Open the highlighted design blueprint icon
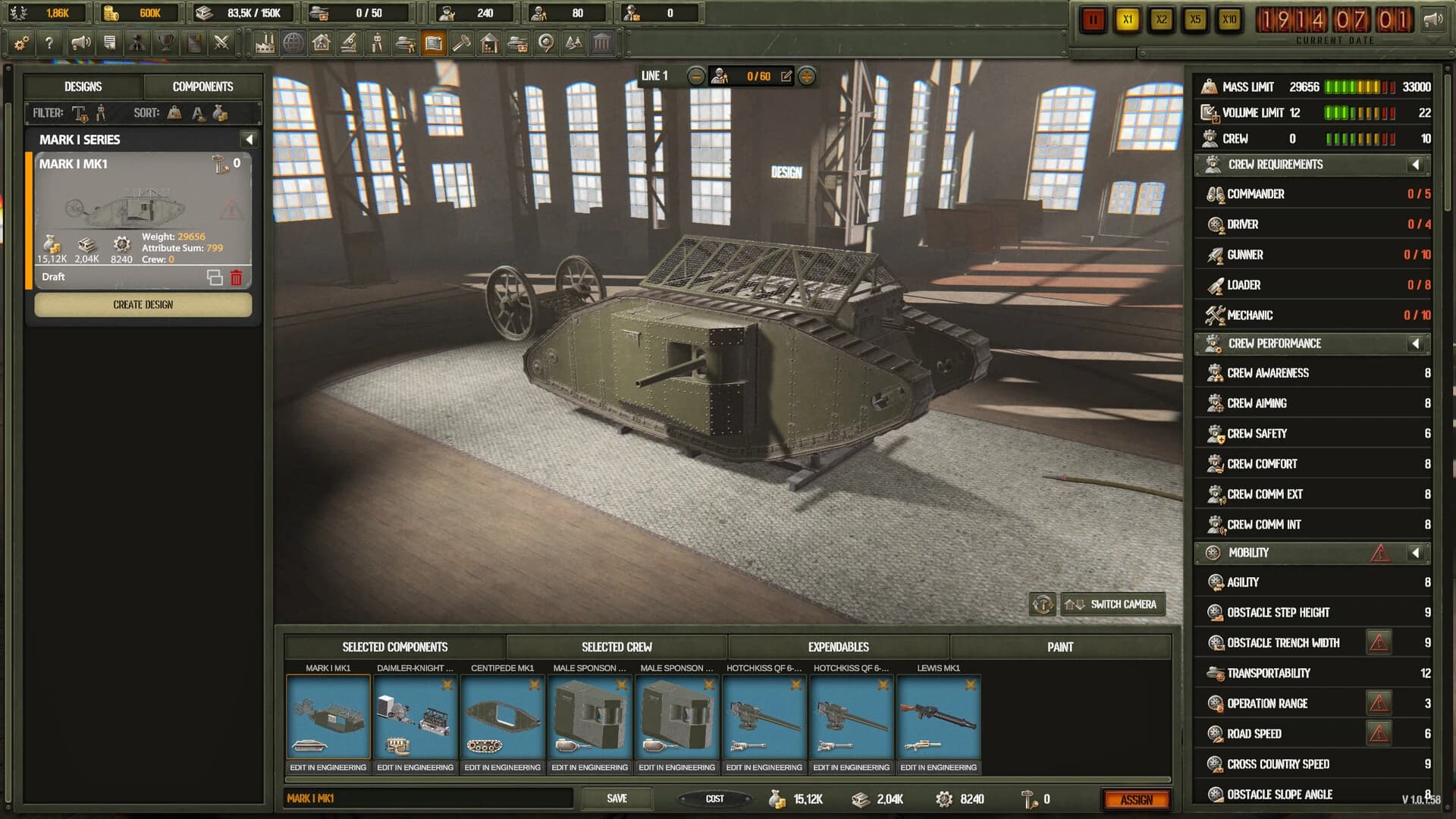Screen dimensions: 1456x819 click(x=433, y=43)
